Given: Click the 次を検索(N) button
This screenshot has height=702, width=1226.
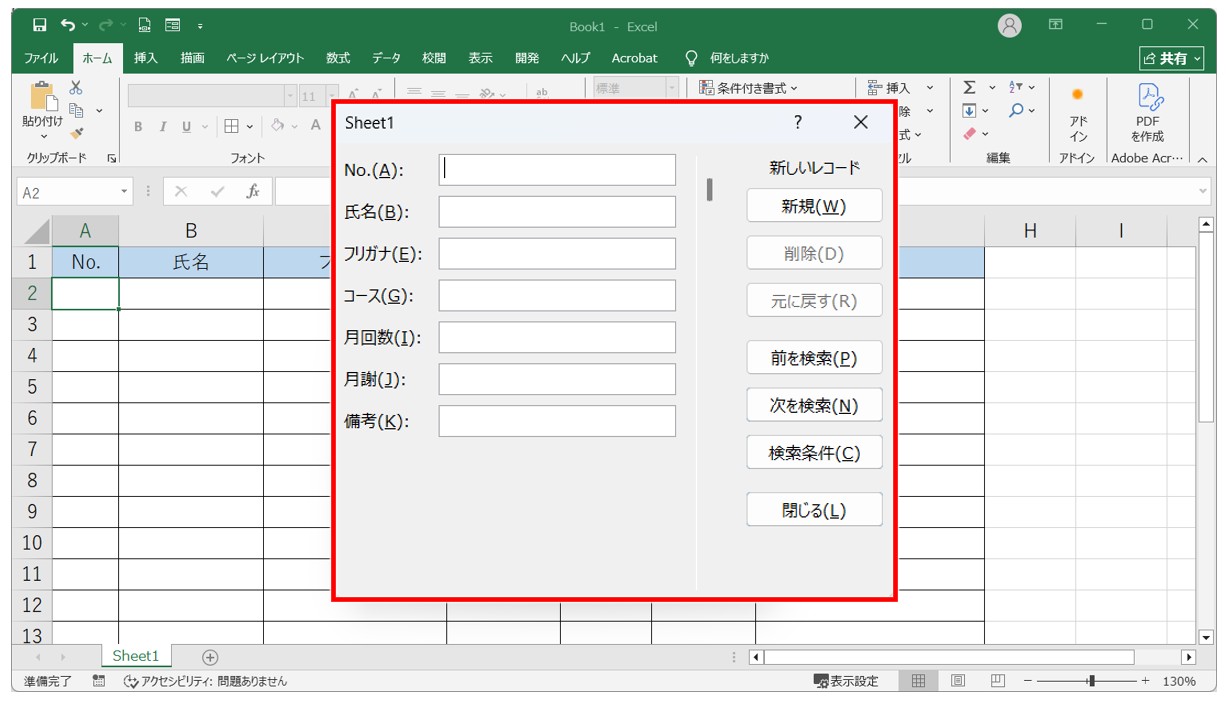Looking at the screenshot, I should (x=814, y=405).
